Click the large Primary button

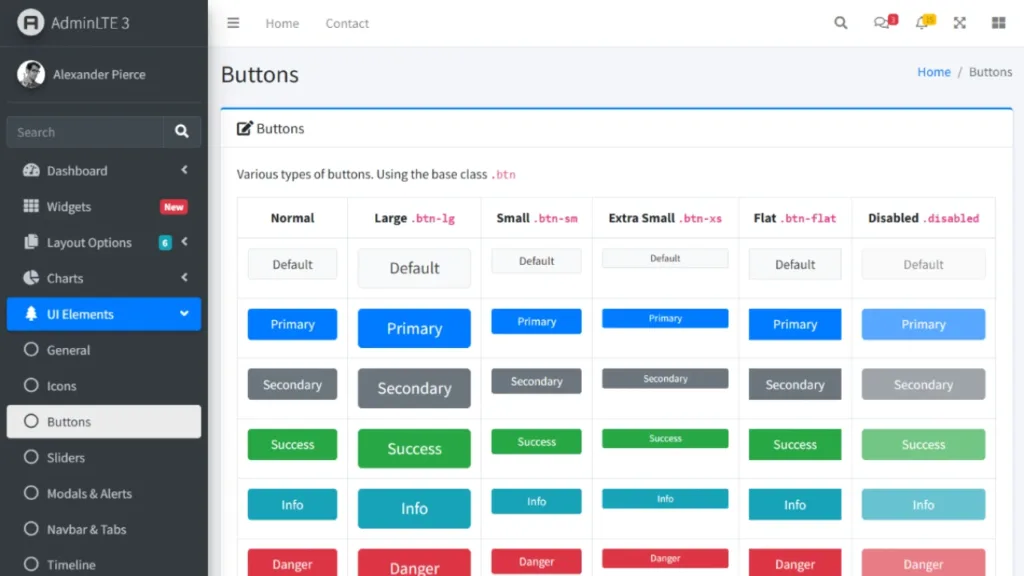click(413, 328)
